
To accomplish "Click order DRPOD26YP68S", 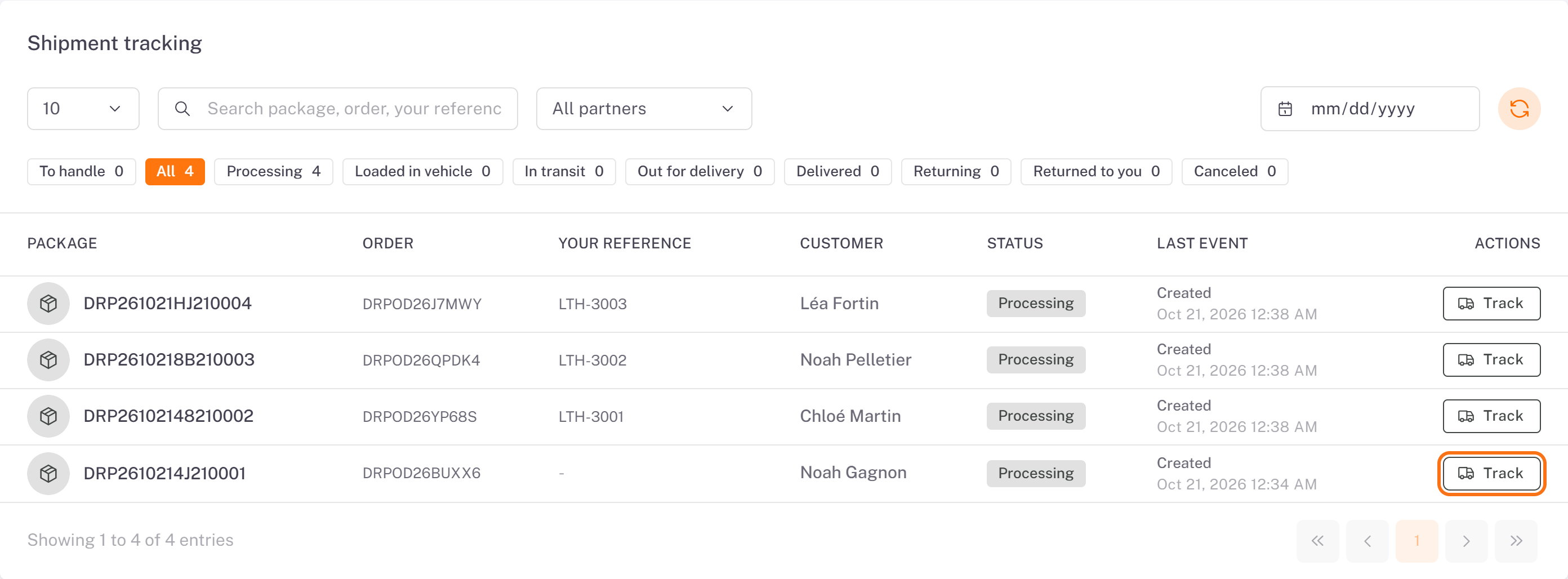I will click(x=420, y=416).
